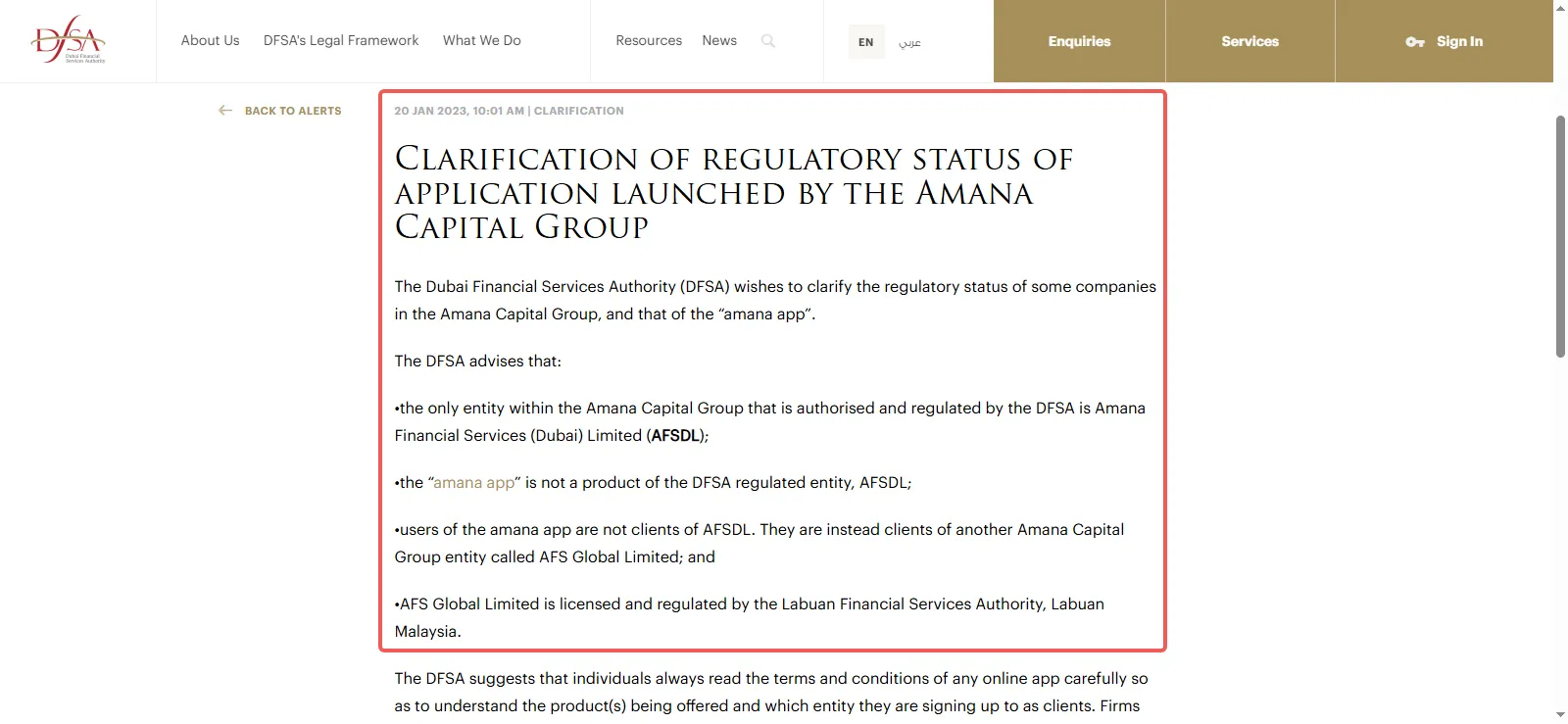Image resolution: width=1568 pixels, height=724 pixels.
Task: Go back via BACK TO ALERTS link
Action: (293, 111)
